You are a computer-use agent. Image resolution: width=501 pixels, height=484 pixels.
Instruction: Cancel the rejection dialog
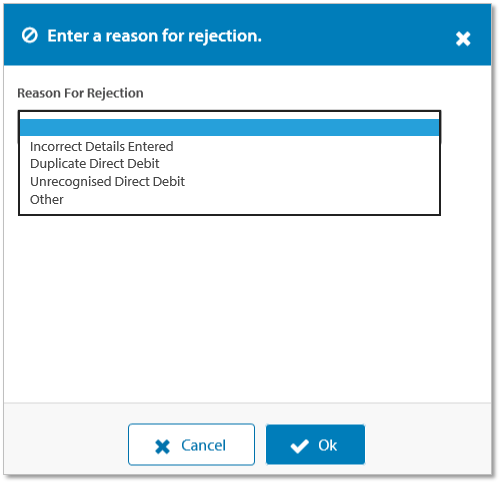191,444
